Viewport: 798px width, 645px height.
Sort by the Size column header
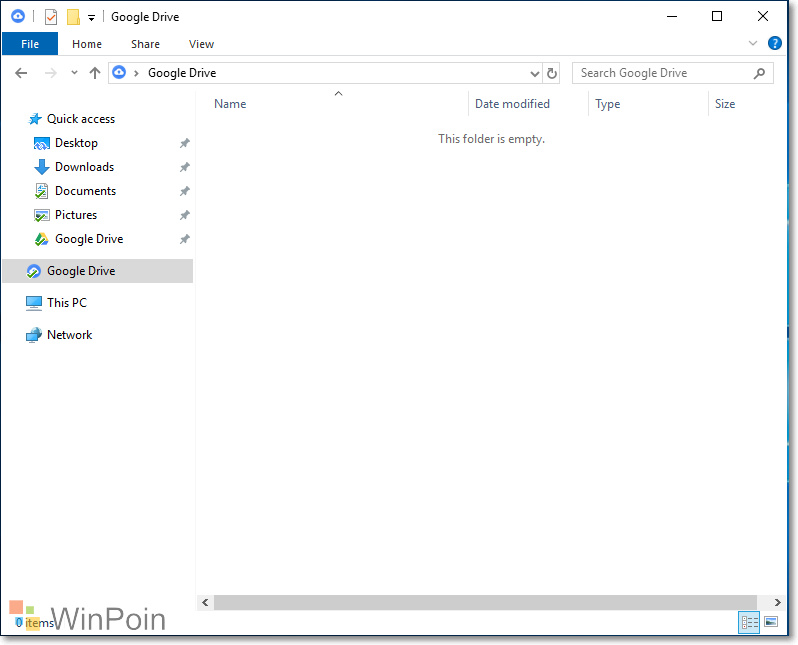(x=725, y=104)
